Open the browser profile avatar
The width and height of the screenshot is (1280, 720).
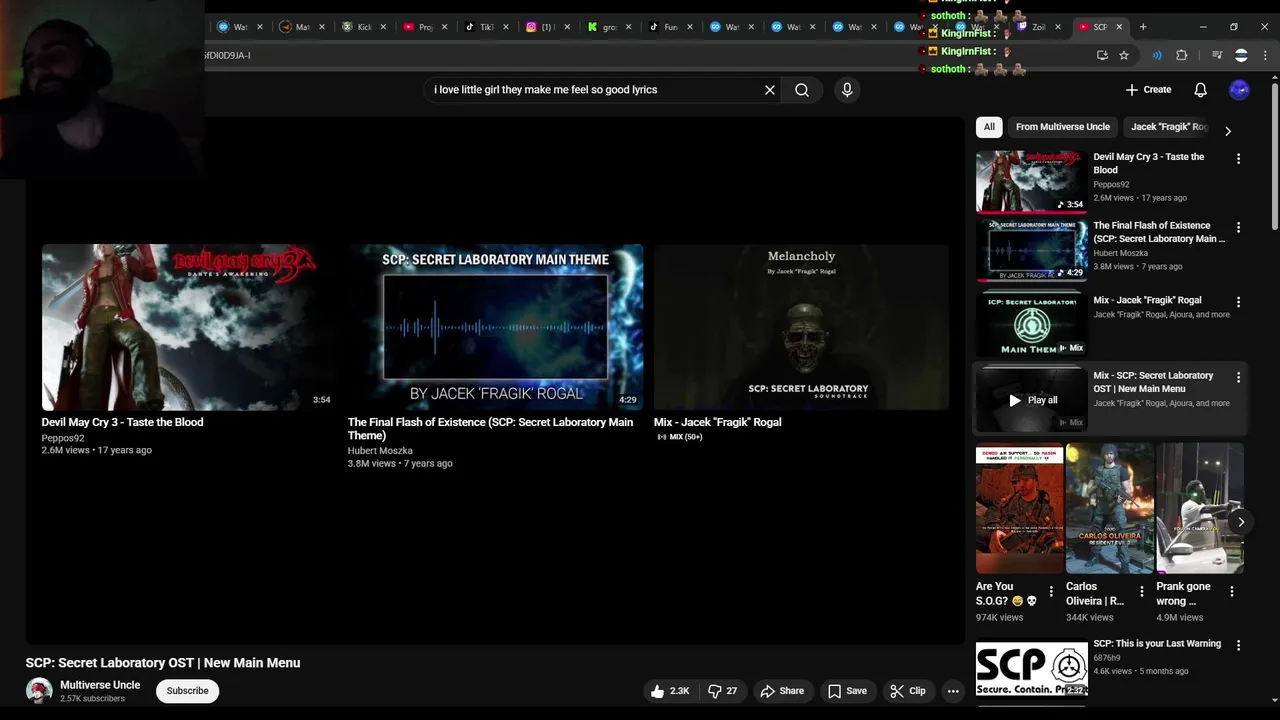pos(1241,55)
